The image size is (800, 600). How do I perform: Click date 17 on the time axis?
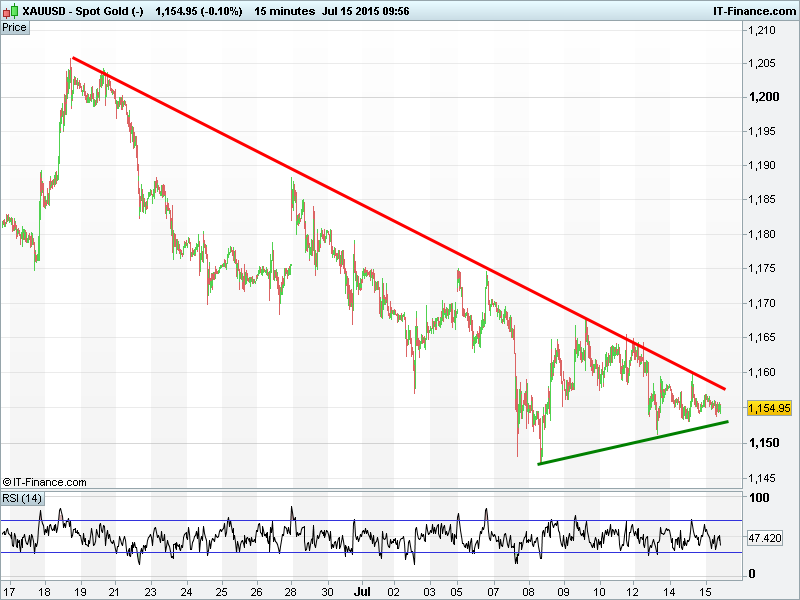tap(11, 591)
